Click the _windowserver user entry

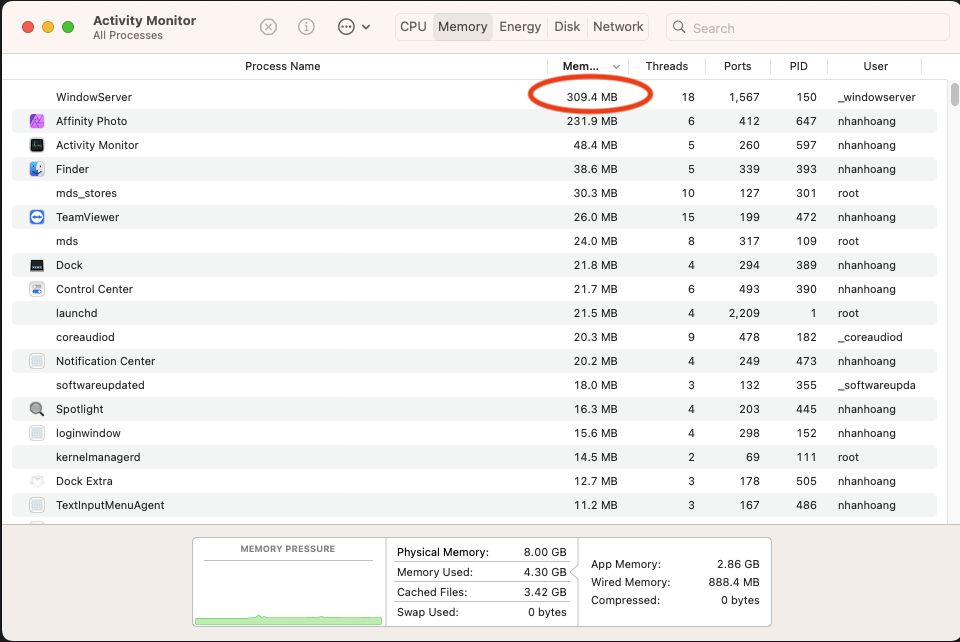coord(877,97)
